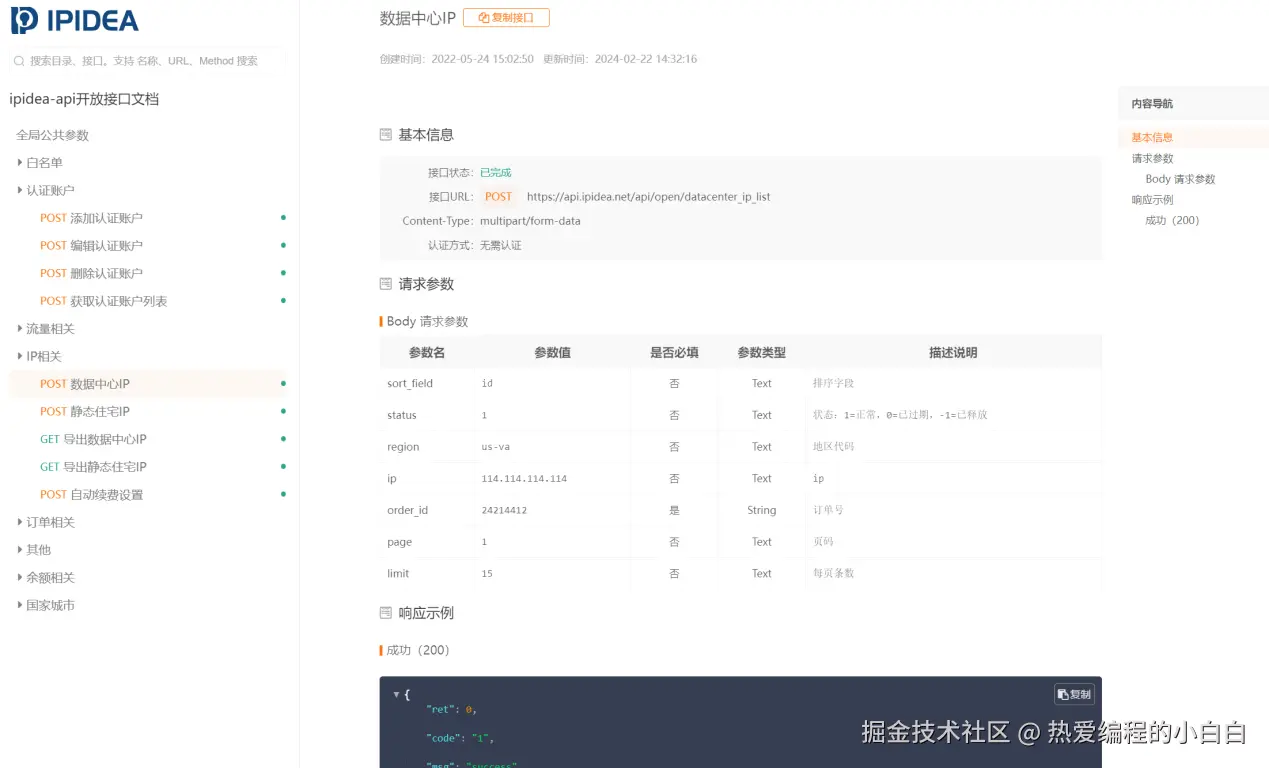Image resolution: width=1269 pixels, height=768 pixels.
Task: Open 全局公共参数 in the sidebar
Action: (x=52, y=135)
